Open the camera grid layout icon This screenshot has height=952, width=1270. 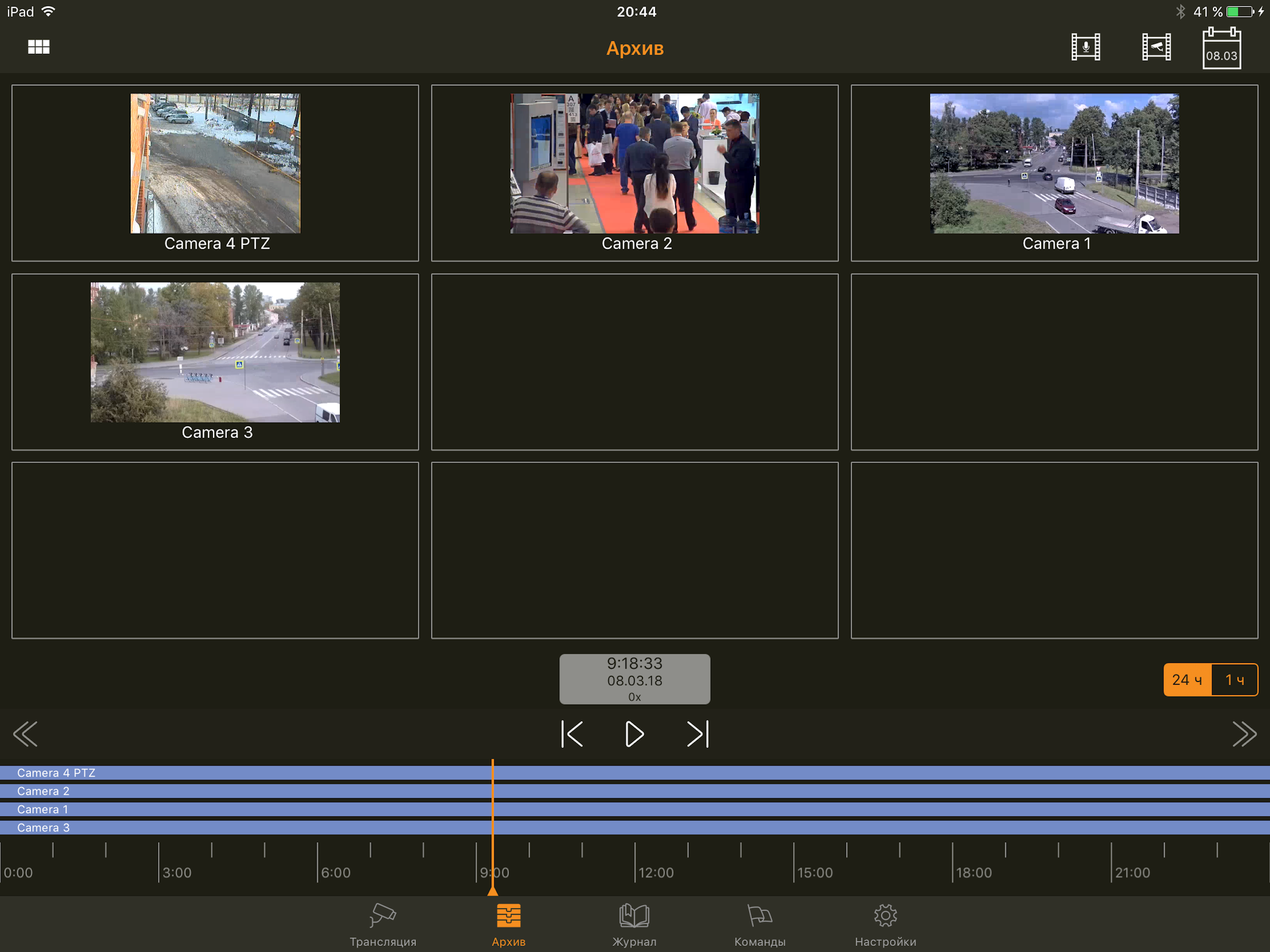click(x=39, y=47)
